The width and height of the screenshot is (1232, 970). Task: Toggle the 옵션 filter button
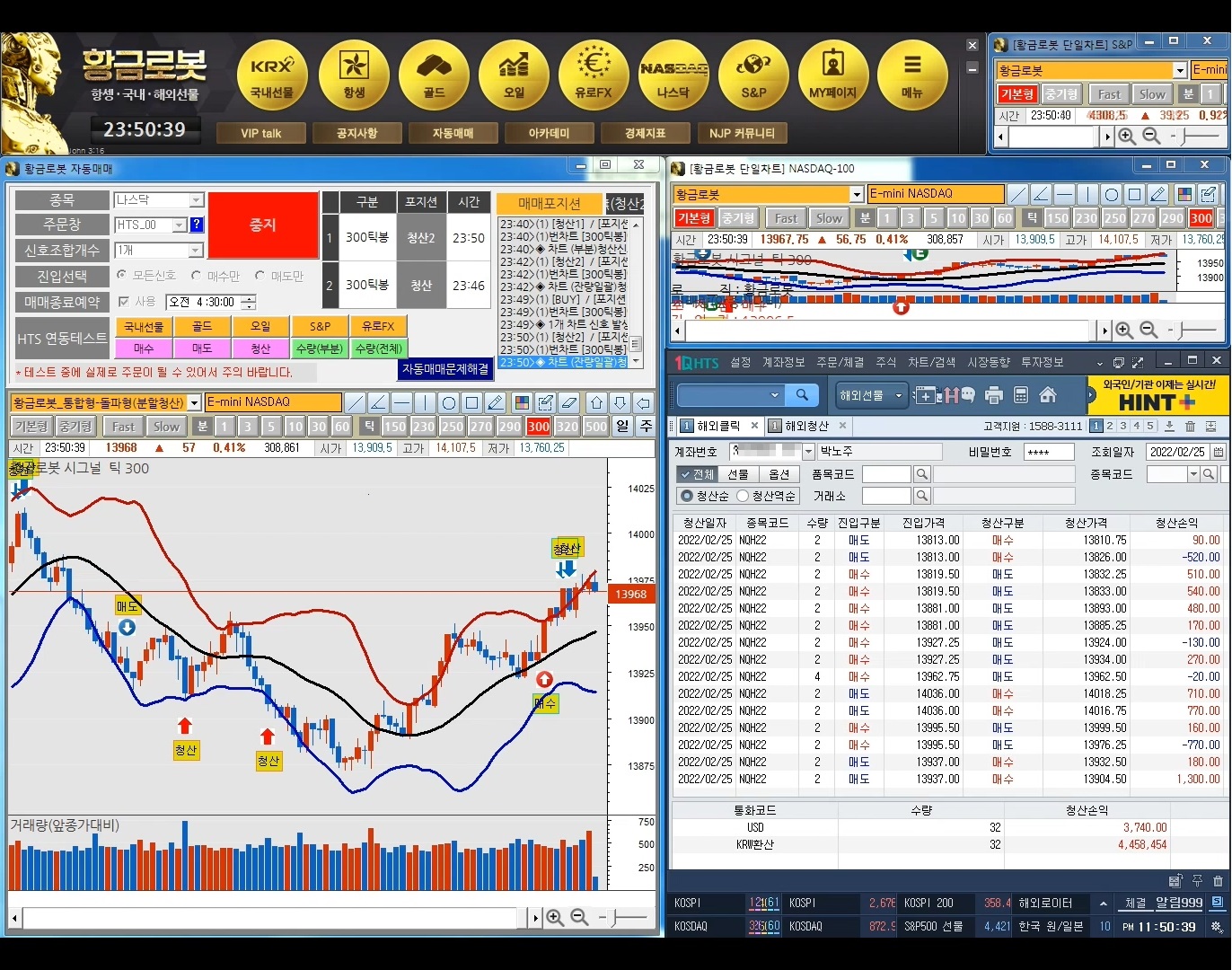click(779, 474)
